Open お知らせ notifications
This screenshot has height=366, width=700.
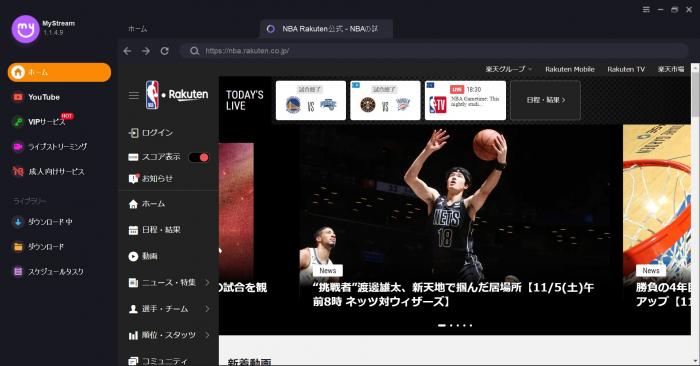[151, 179]
